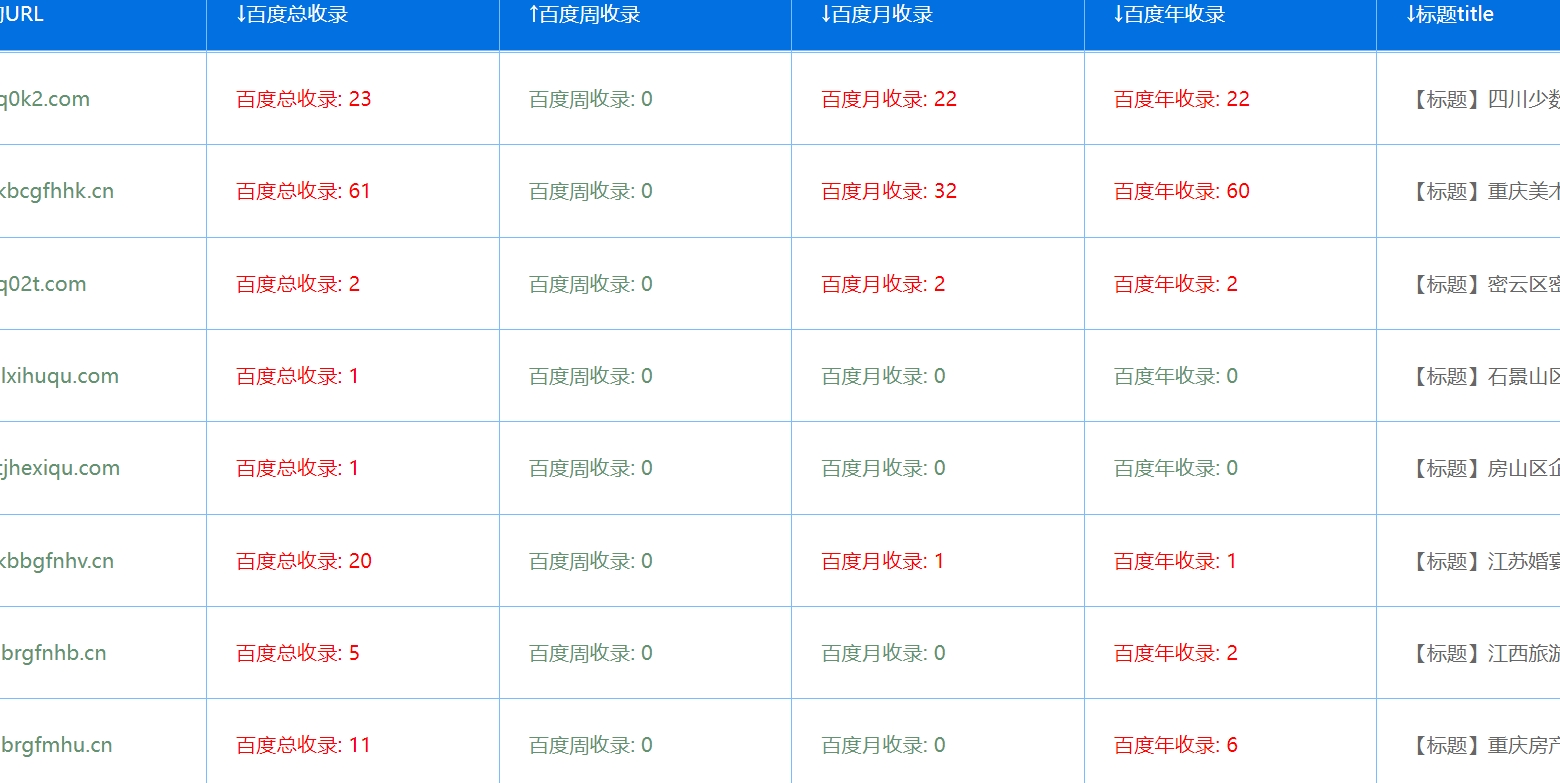Open the q02t.com URL link
1560x783 pixels.
click(43, 284)
